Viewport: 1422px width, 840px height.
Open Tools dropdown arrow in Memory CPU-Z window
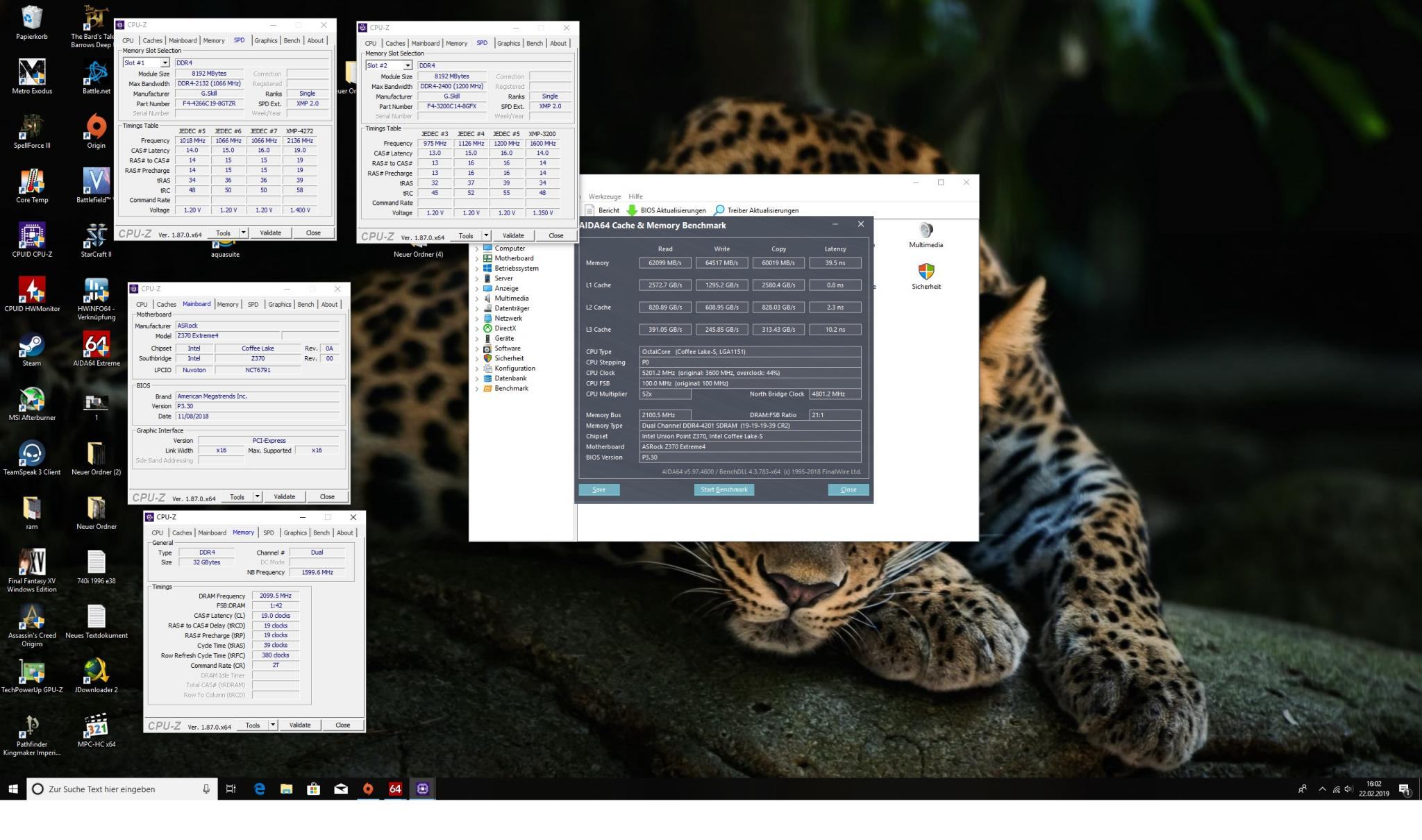click(273, 725)
